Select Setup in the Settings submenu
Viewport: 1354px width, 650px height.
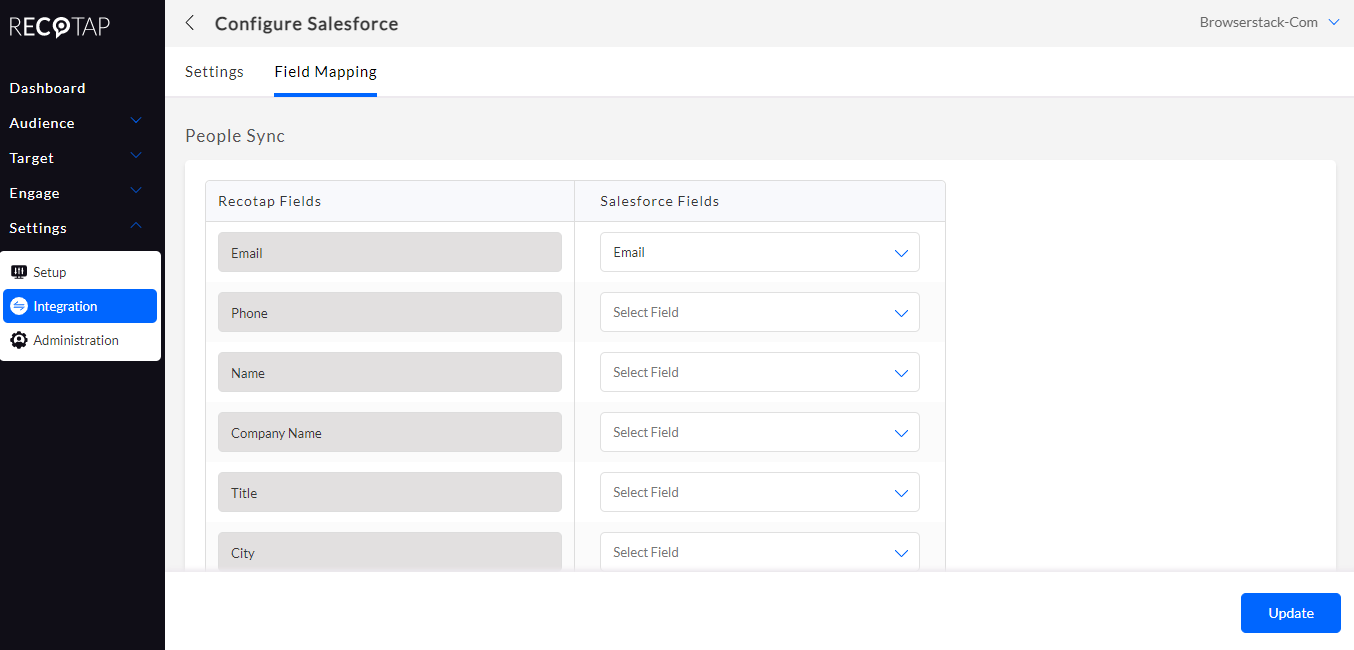coord(80,272)
